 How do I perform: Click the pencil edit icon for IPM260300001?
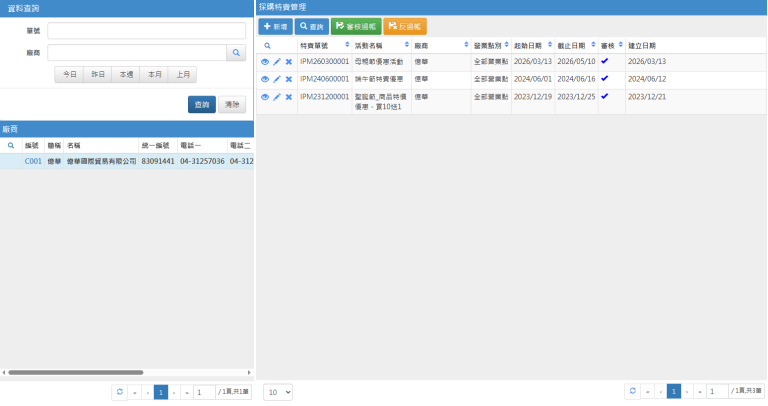coord(277,62)
